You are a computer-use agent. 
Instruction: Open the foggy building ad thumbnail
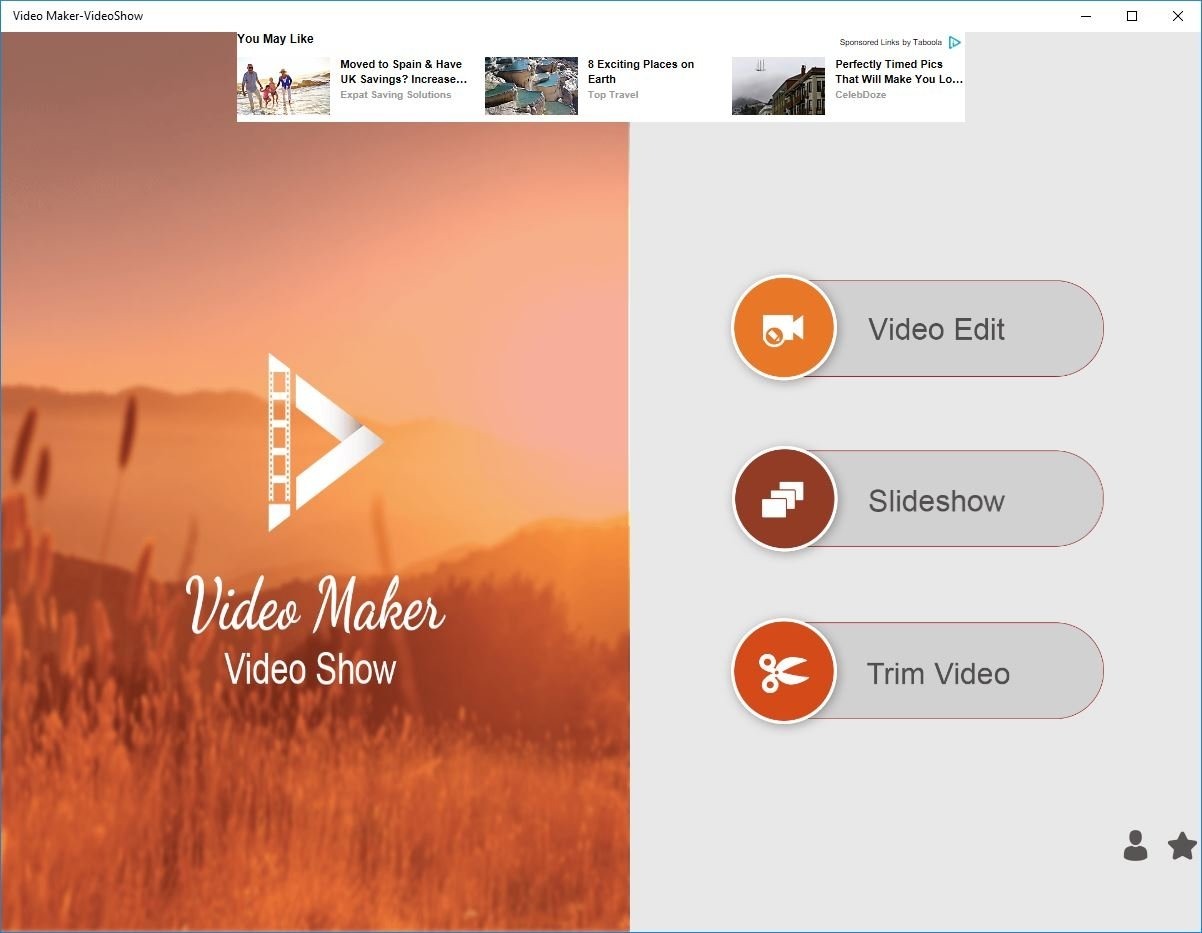778,86
